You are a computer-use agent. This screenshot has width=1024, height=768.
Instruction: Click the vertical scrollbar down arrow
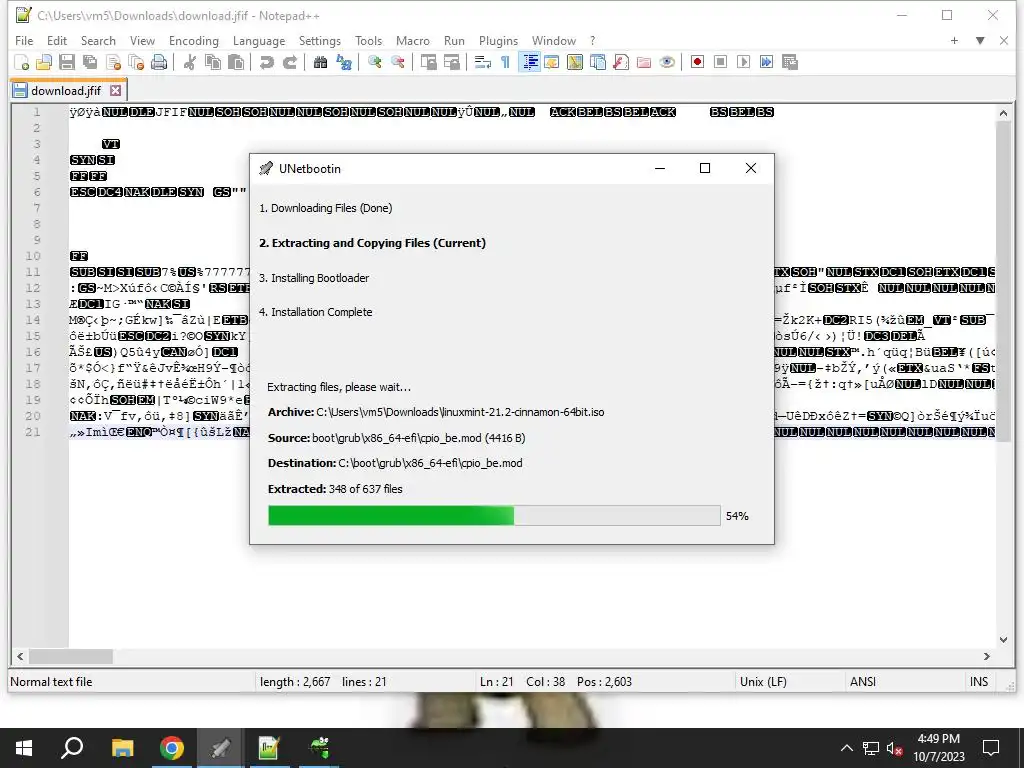click(x=1003, y=640)
